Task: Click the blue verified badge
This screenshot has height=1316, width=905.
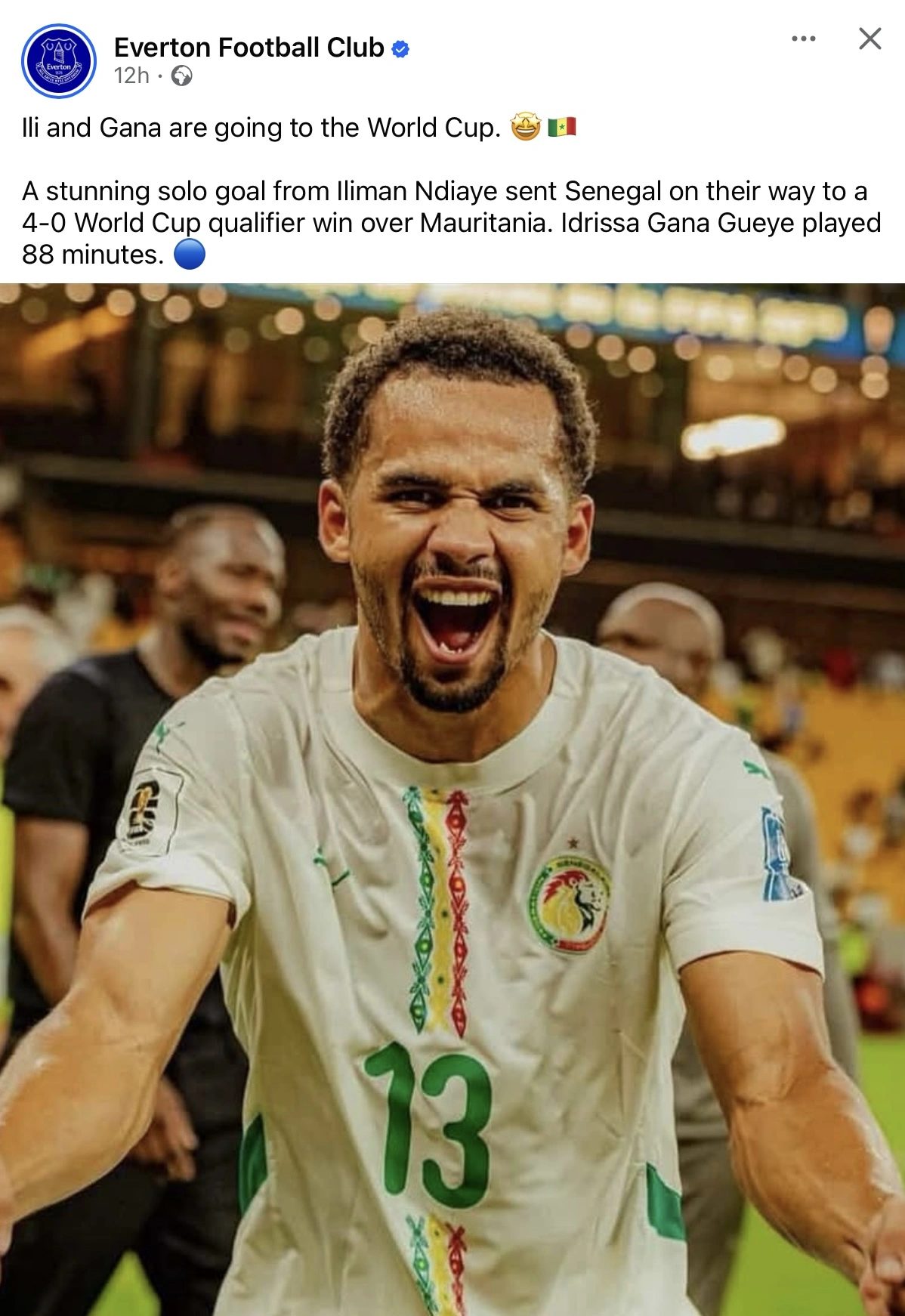Action: point(400,49)
